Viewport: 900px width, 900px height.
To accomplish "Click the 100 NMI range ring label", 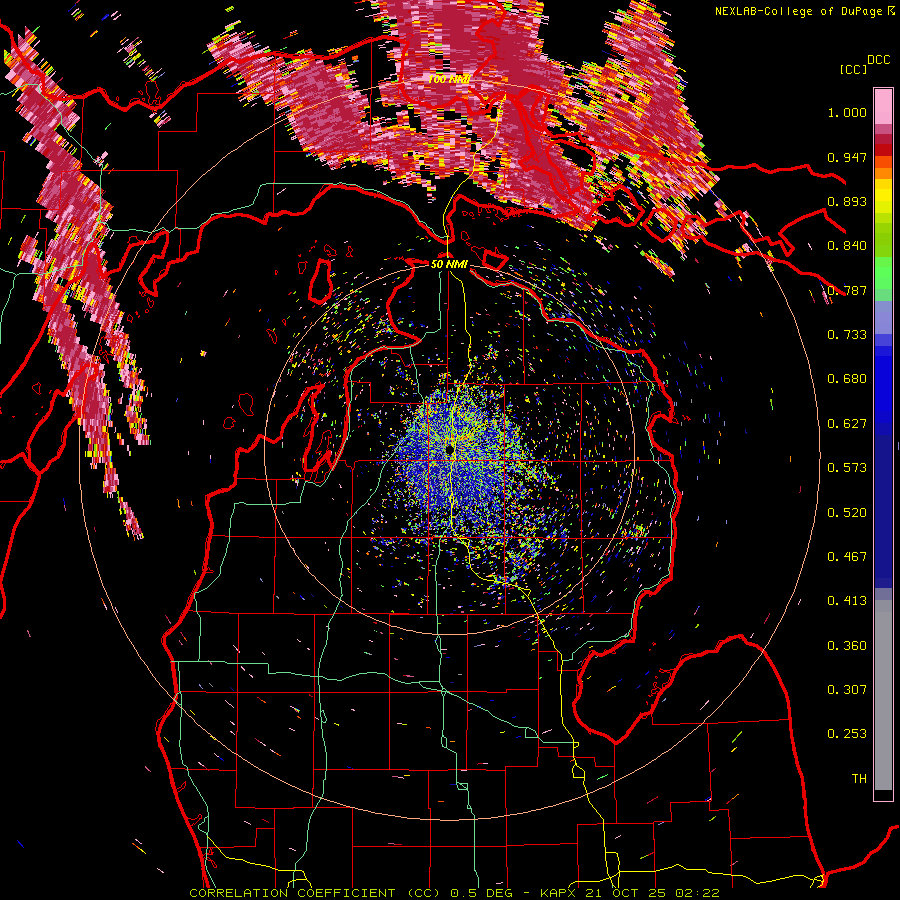I will [449, 79].
